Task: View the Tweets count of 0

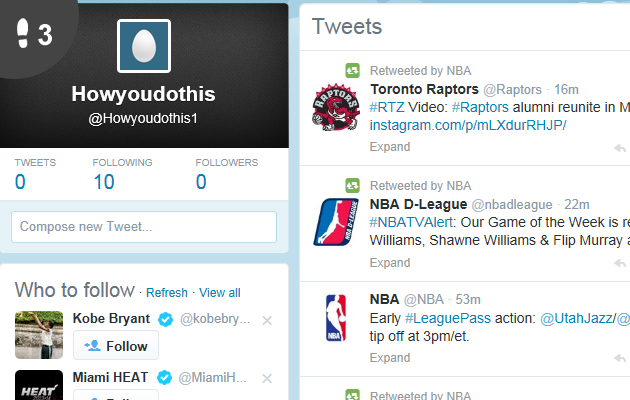Action: [20, 182]
